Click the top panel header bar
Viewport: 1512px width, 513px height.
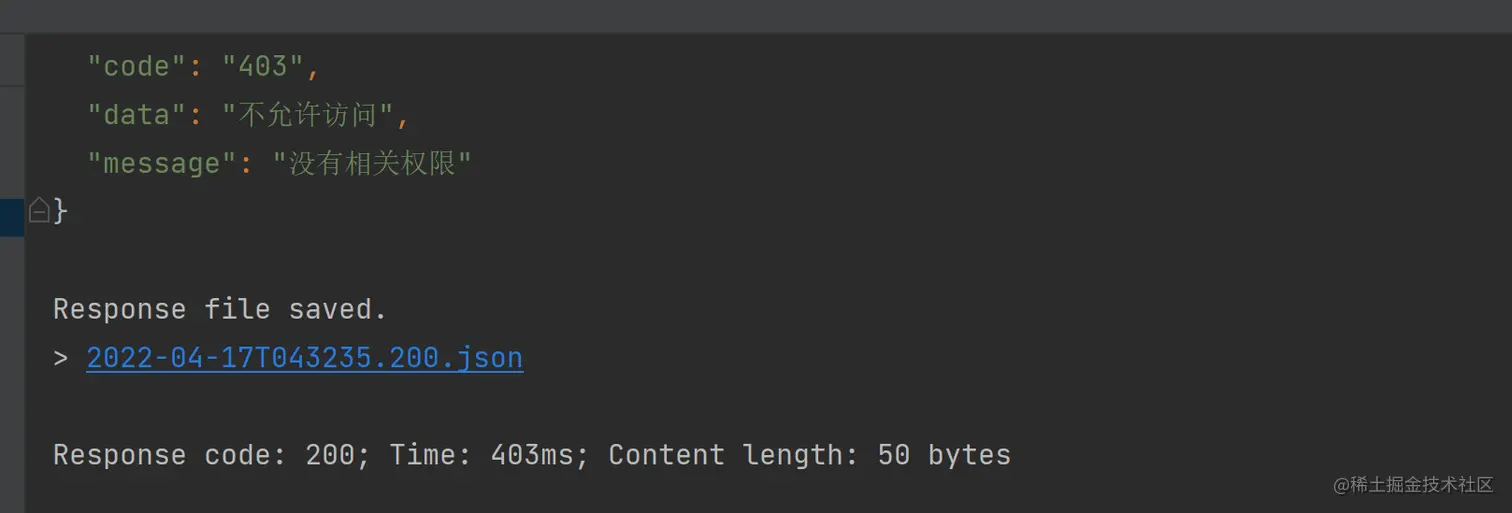pos(756,16)
